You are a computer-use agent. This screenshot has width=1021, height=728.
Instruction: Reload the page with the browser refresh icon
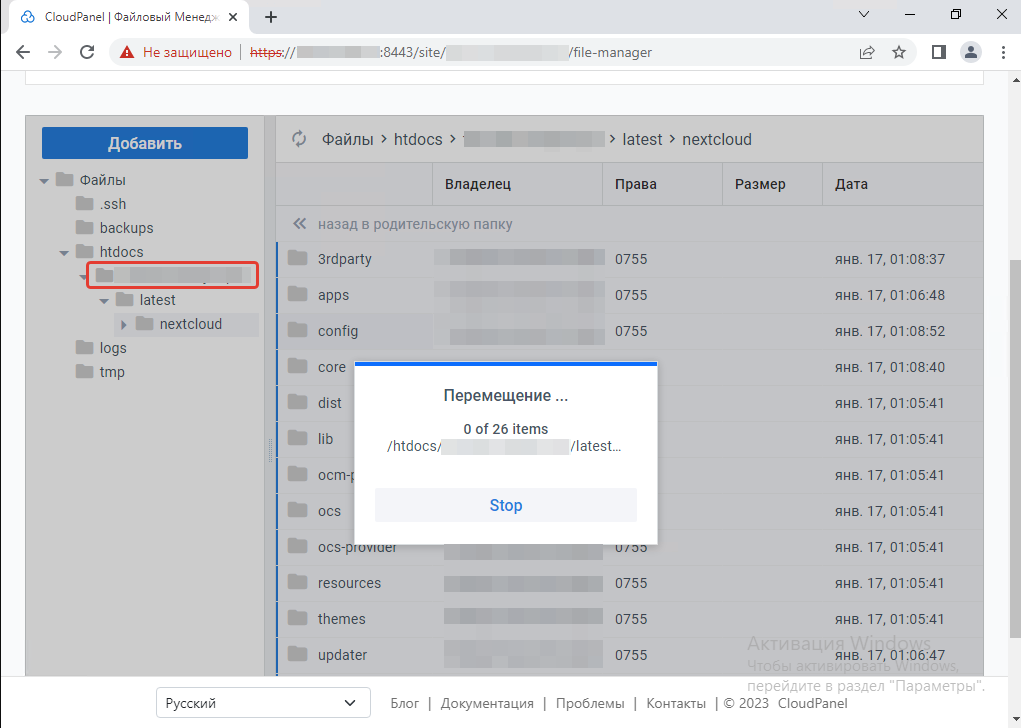(87, 52)
